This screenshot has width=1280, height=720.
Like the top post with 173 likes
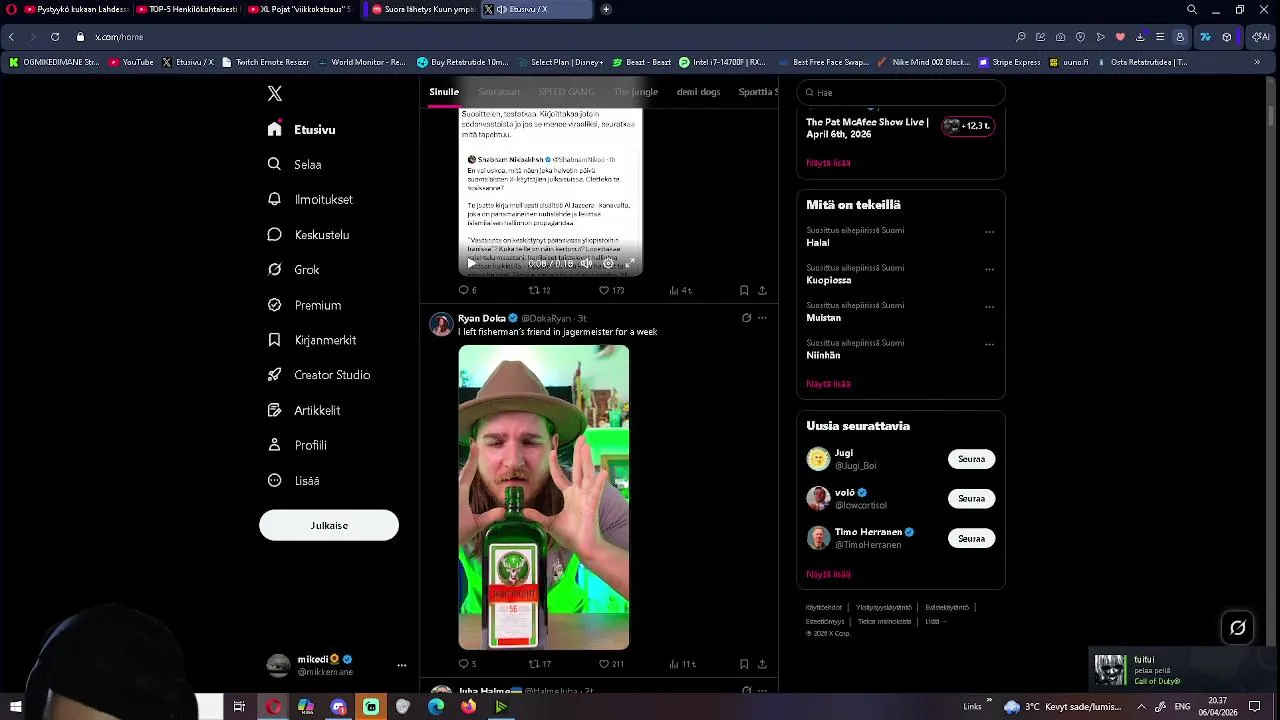click(611, 290)
